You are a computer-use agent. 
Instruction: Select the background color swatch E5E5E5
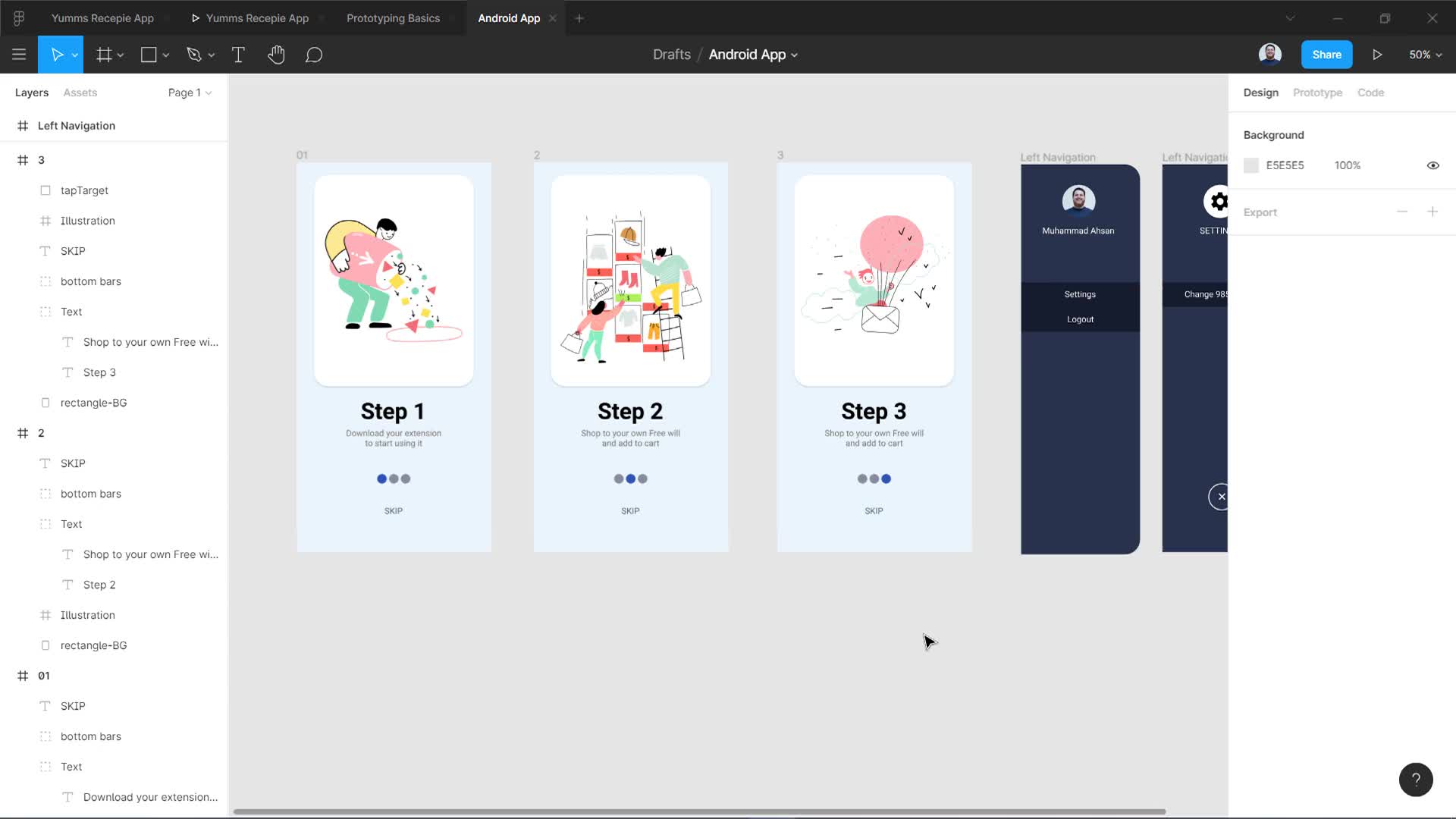coord(1252,164)
